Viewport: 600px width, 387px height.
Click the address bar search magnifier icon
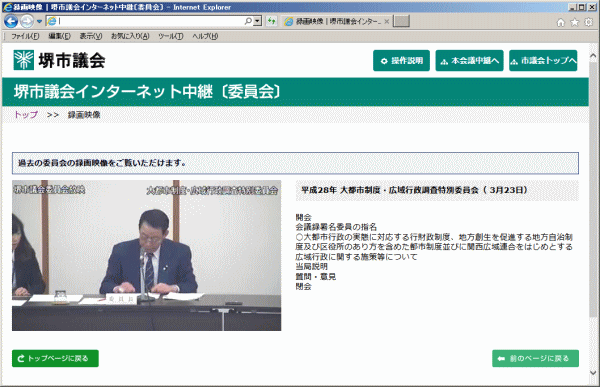pyautogui.click(x=248, y=21)
